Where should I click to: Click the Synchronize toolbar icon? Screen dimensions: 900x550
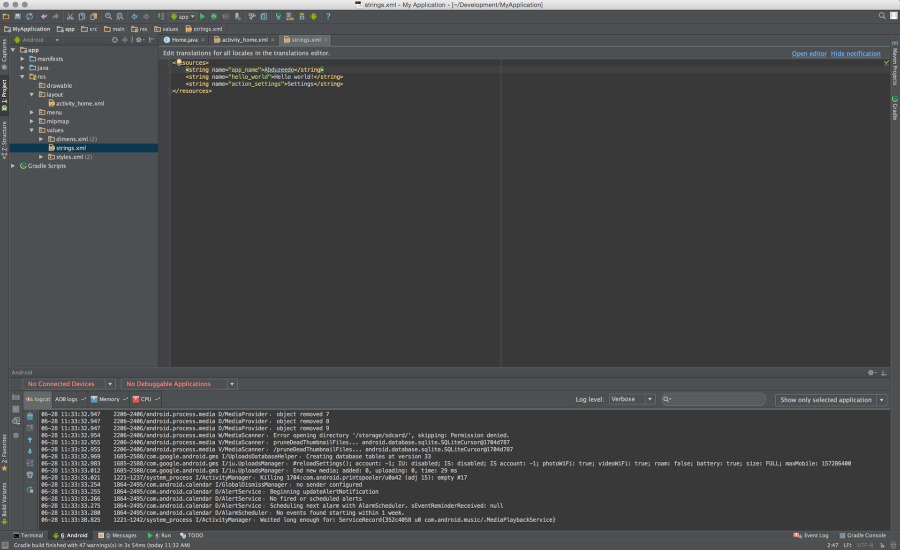coord(29,17)
